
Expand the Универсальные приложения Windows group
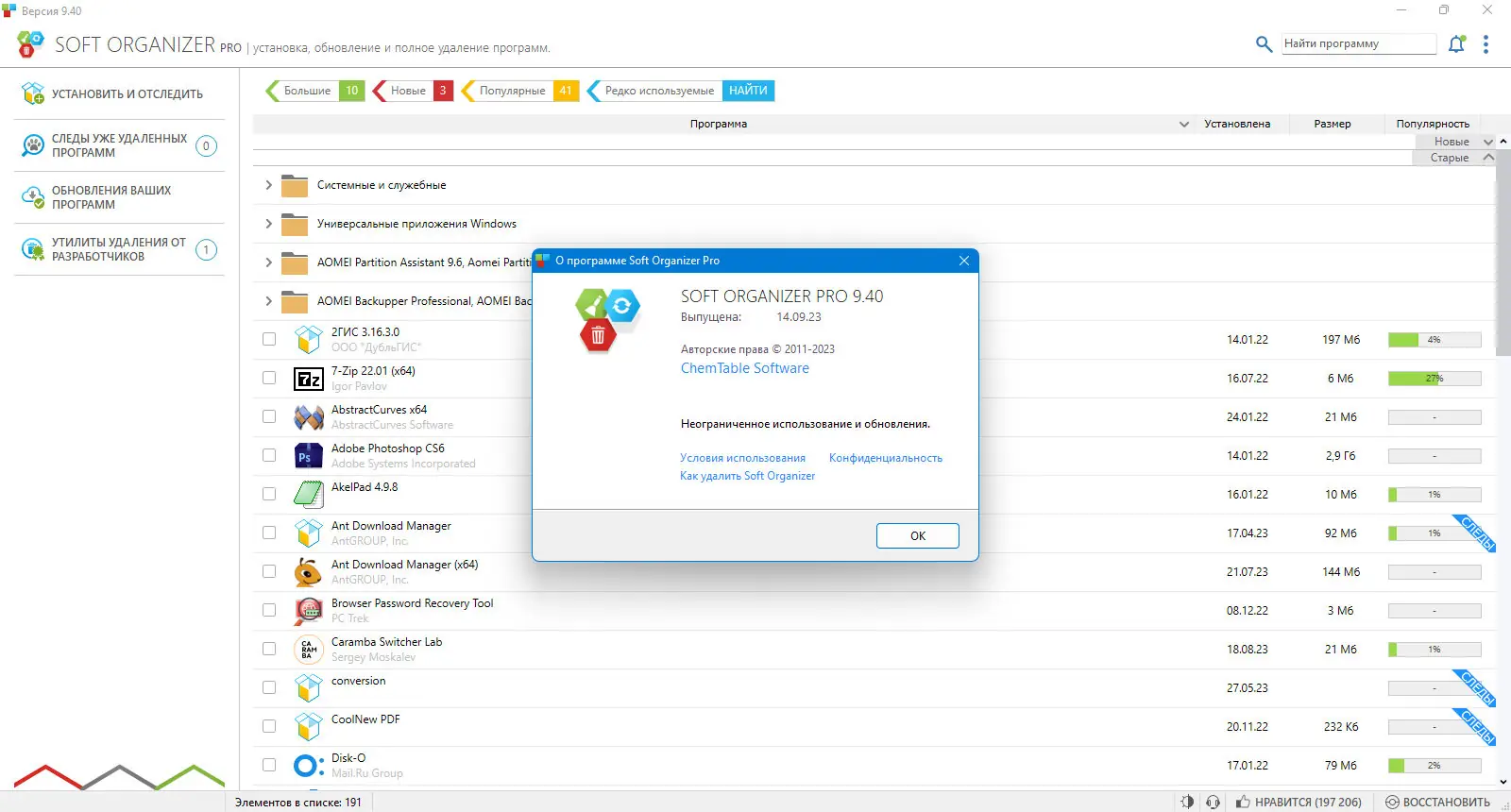point(268,224)
